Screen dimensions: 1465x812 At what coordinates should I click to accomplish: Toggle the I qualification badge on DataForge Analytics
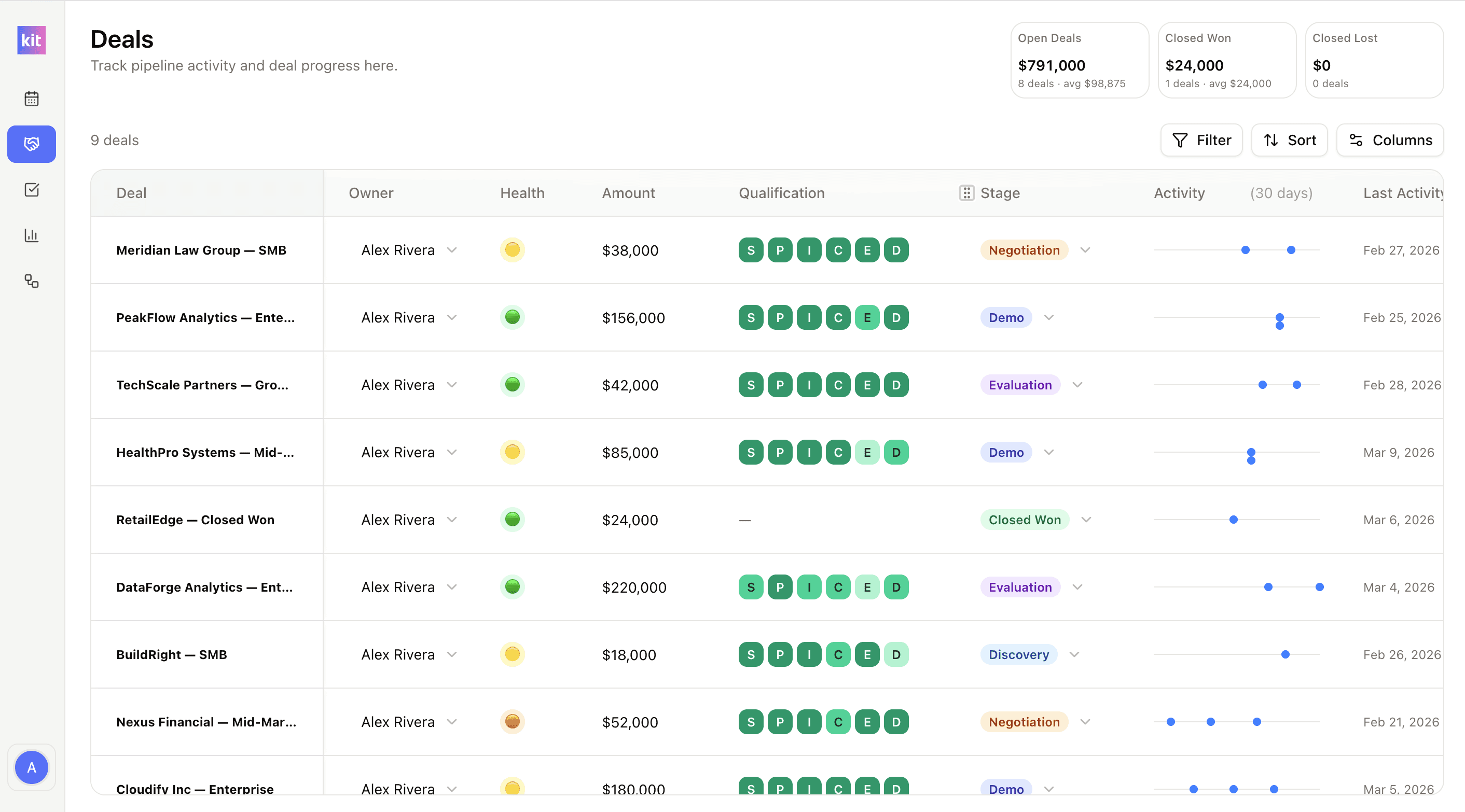click(809, 587)
